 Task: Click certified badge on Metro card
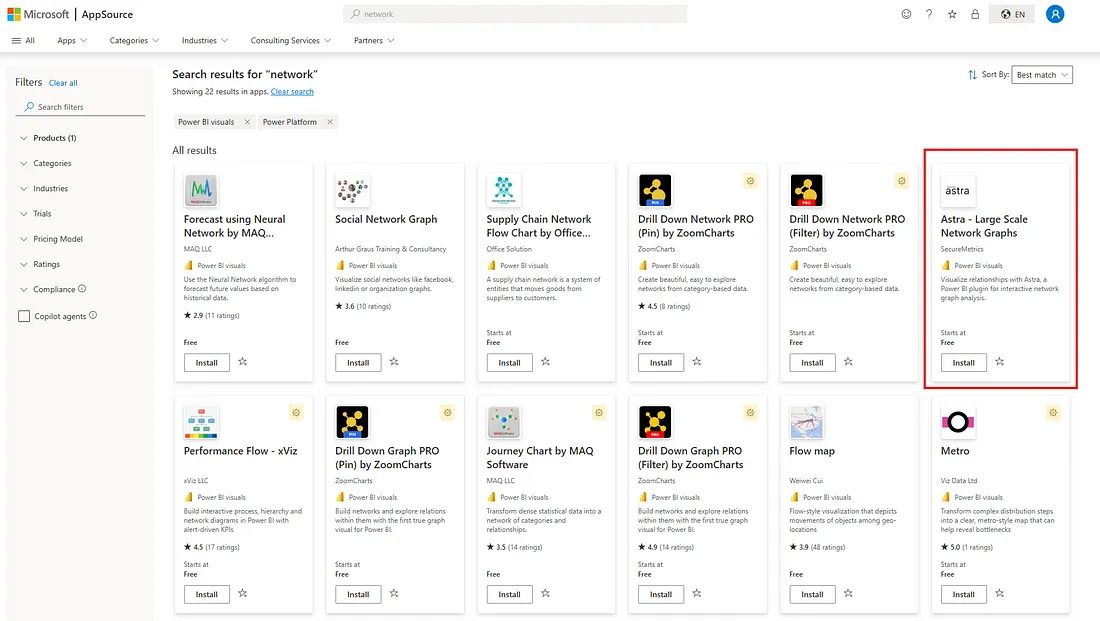[x=1053, y=413]
